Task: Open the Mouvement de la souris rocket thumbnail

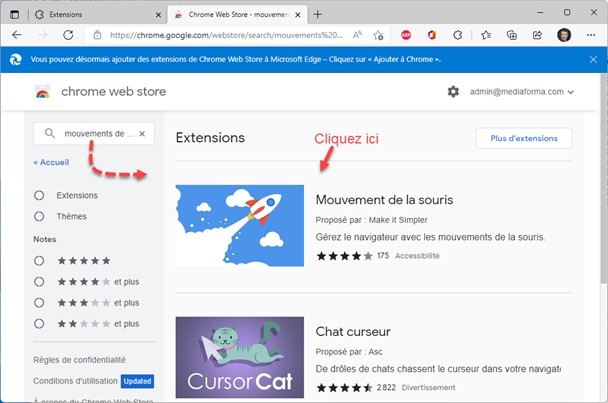Action: click(240, 225)
